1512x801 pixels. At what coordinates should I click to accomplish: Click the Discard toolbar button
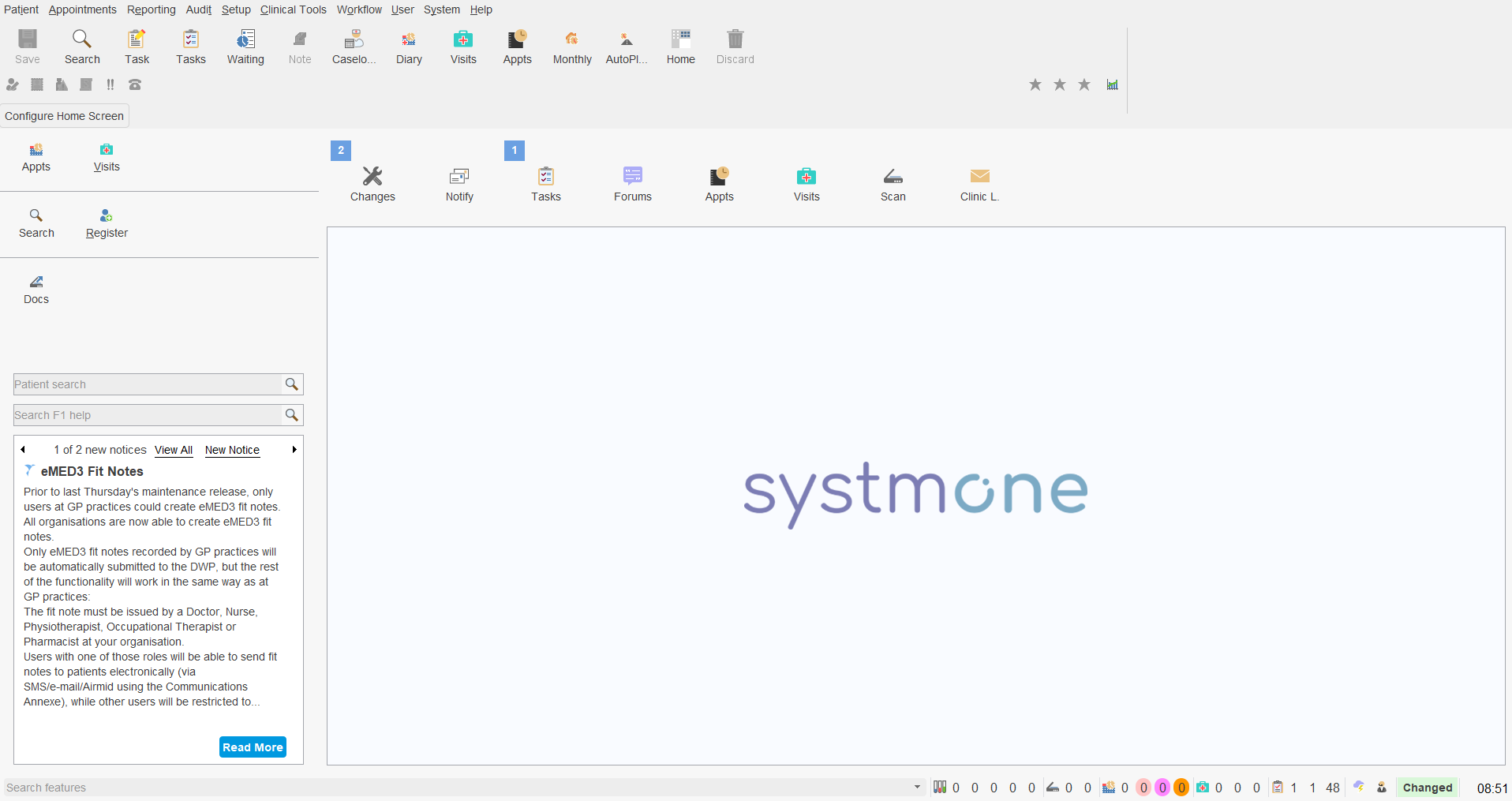[735, 47]
